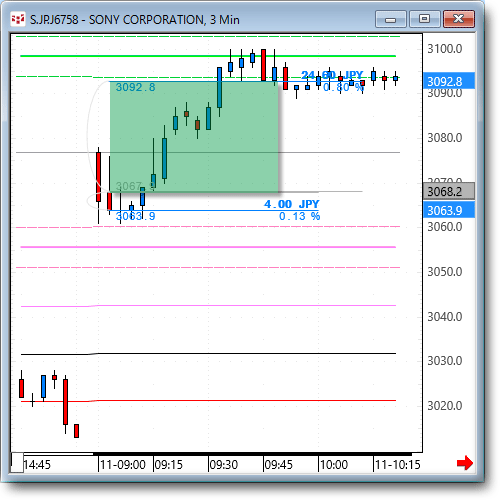Click the 3092.8 text inside the green box
This screenshot has width=502, height=500.
click(135, 87)
